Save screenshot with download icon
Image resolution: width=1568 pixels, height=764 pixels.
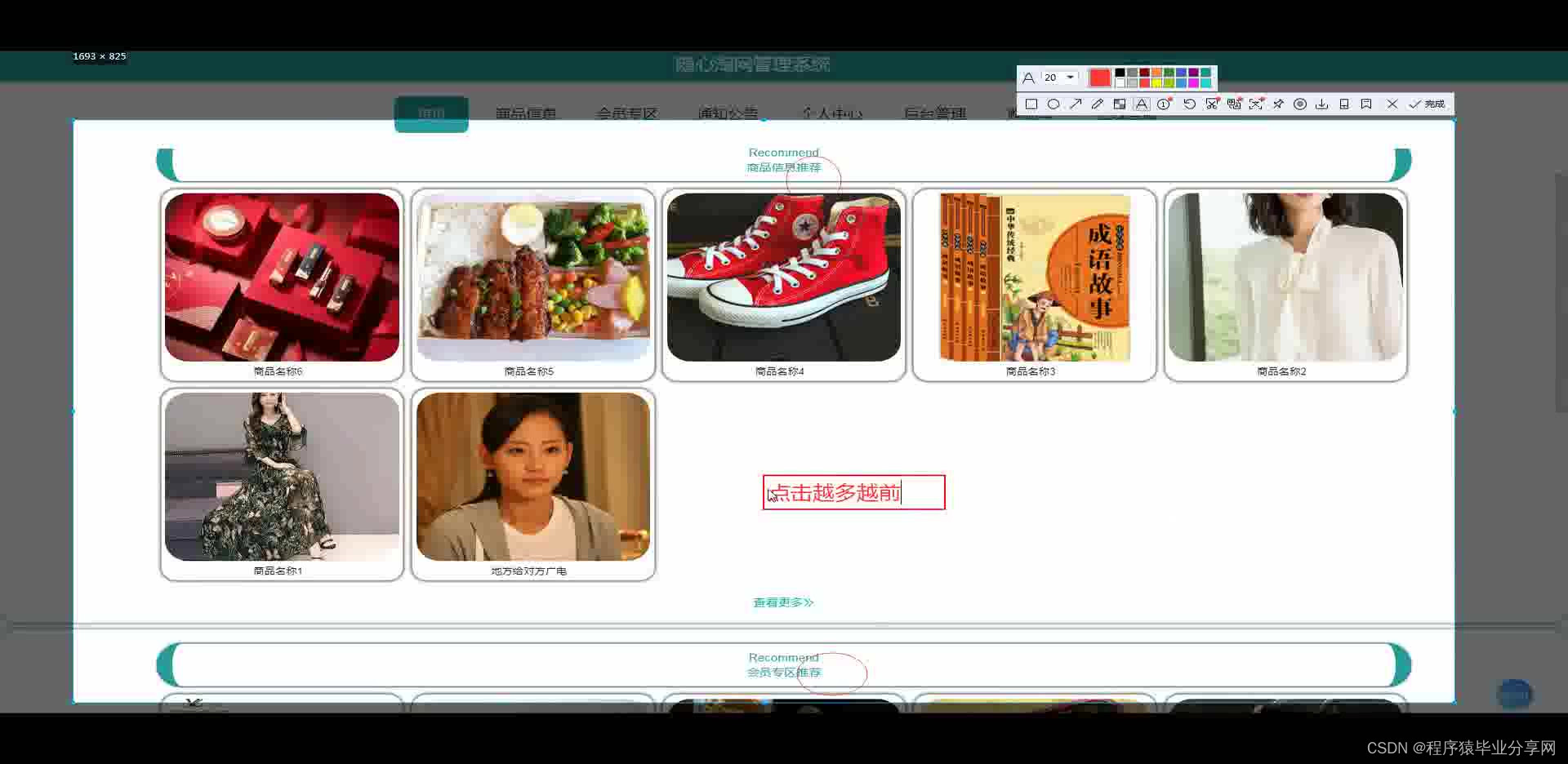(1322, 104)
